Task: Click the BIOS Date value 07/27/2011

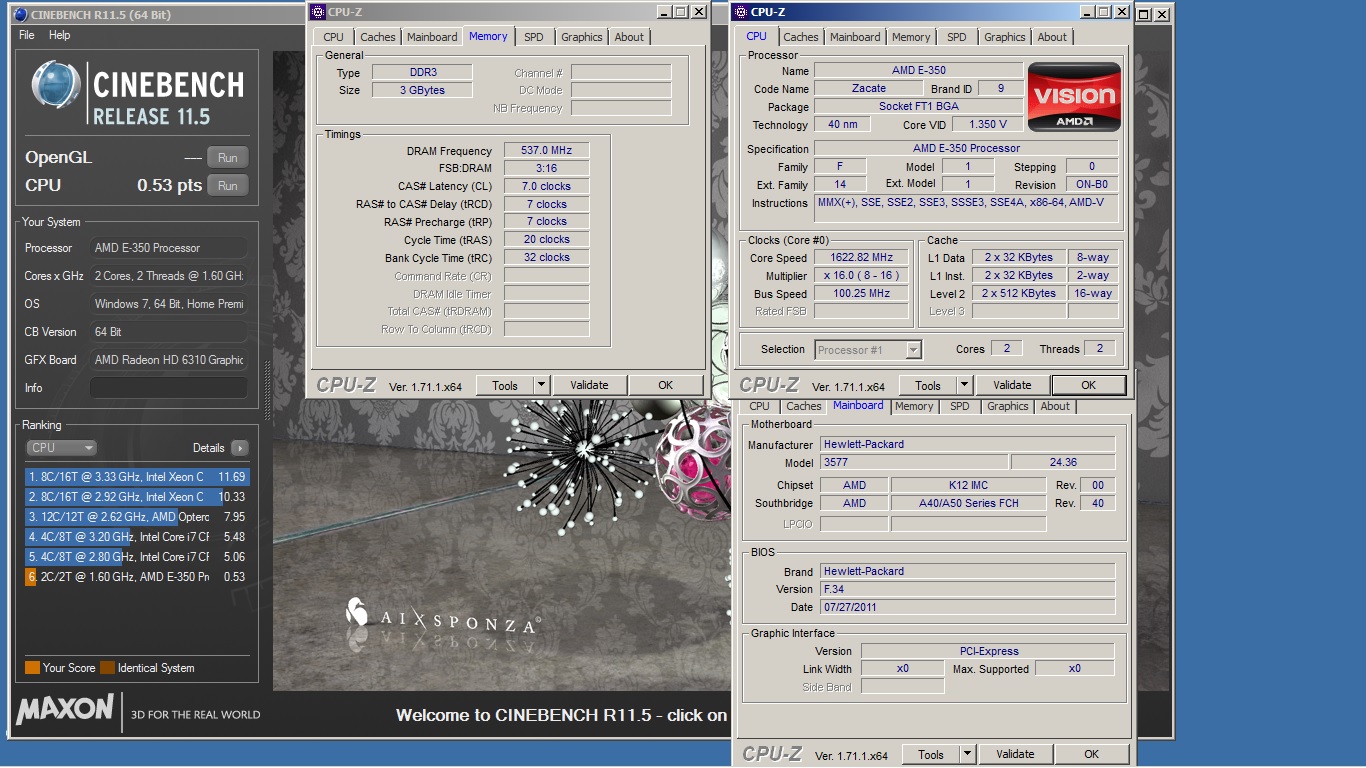Action: click(967, 607)
